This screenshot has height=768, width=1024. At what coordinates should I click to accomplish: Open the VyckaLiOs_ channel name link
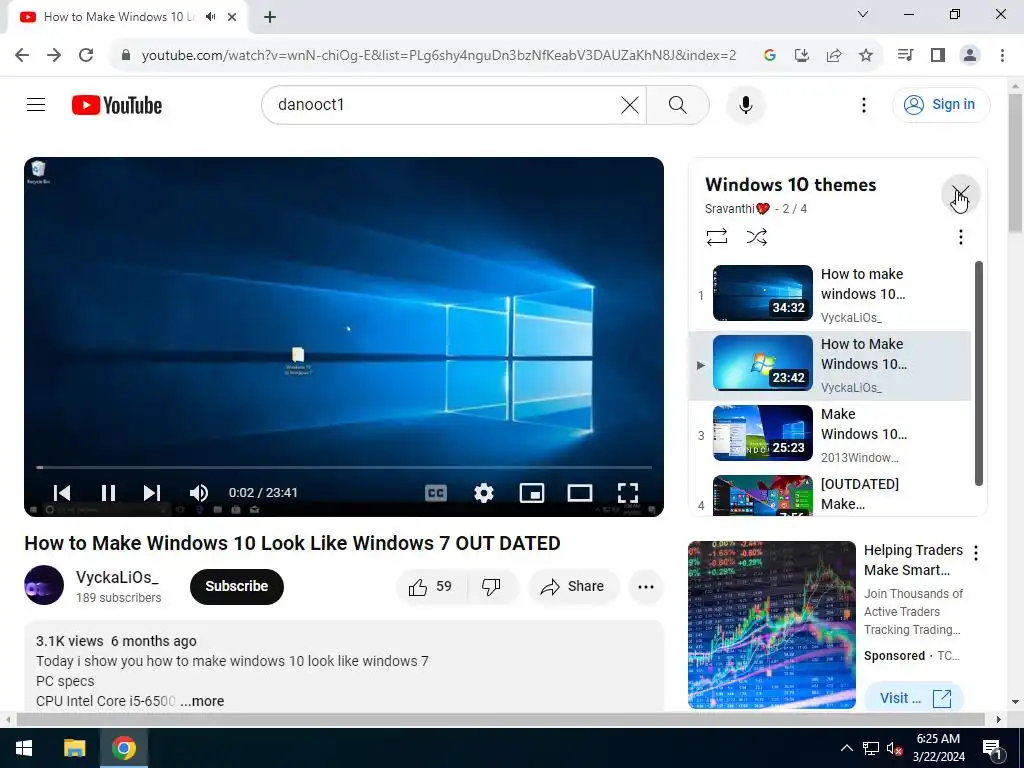click(x=117, y=577)
